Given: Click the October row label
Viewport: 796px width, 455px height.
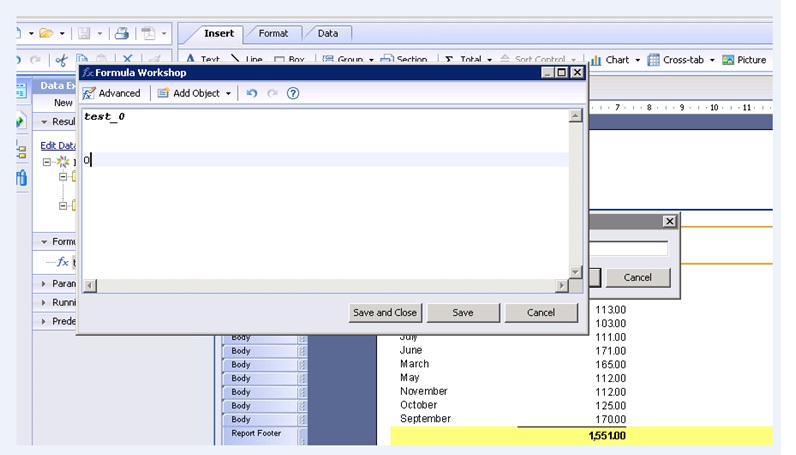Looking at the screenshot, I should coord(418,405).
